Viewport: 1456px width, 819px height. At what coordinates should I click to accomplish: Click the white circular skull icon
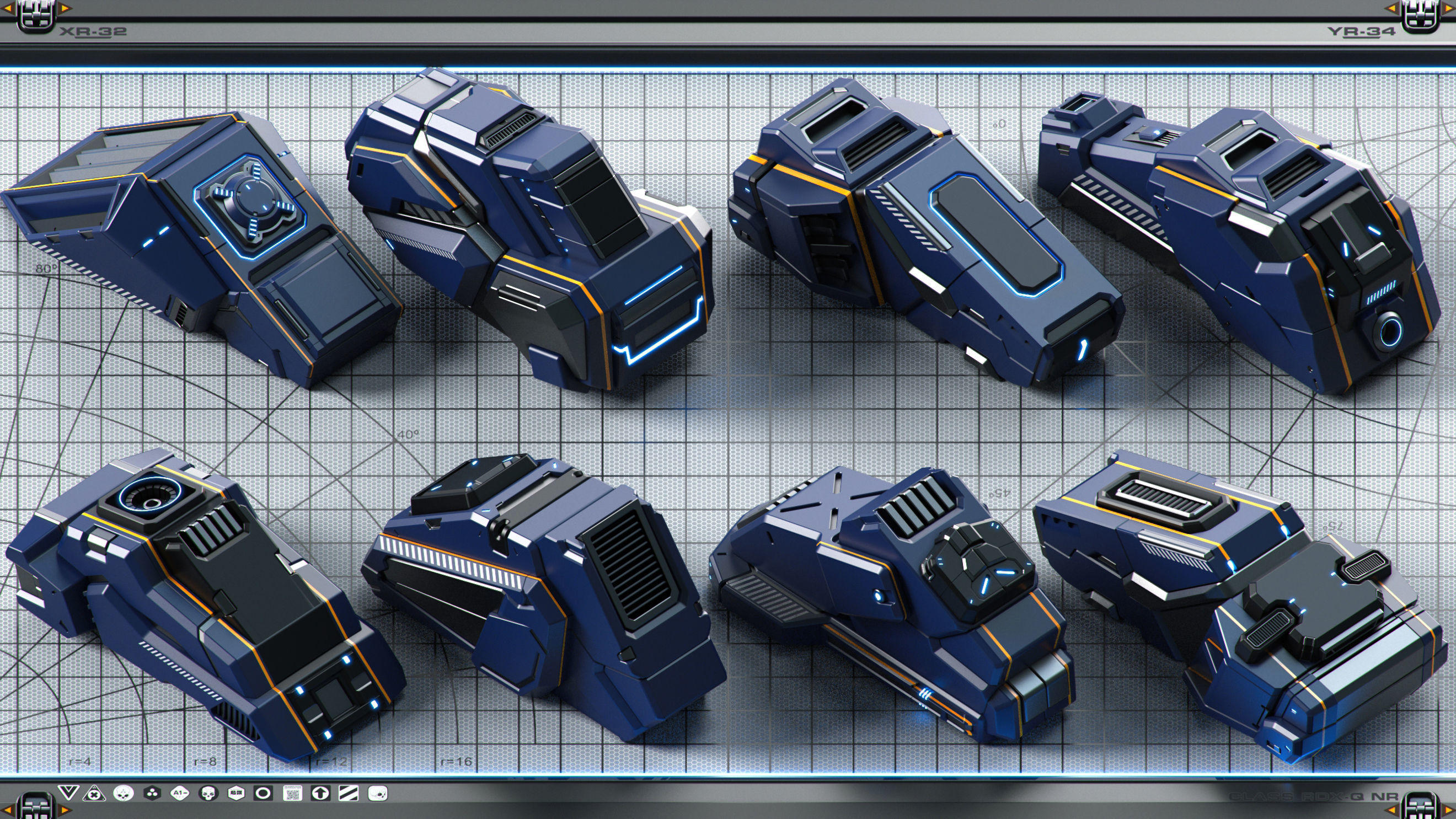[123, 794]
